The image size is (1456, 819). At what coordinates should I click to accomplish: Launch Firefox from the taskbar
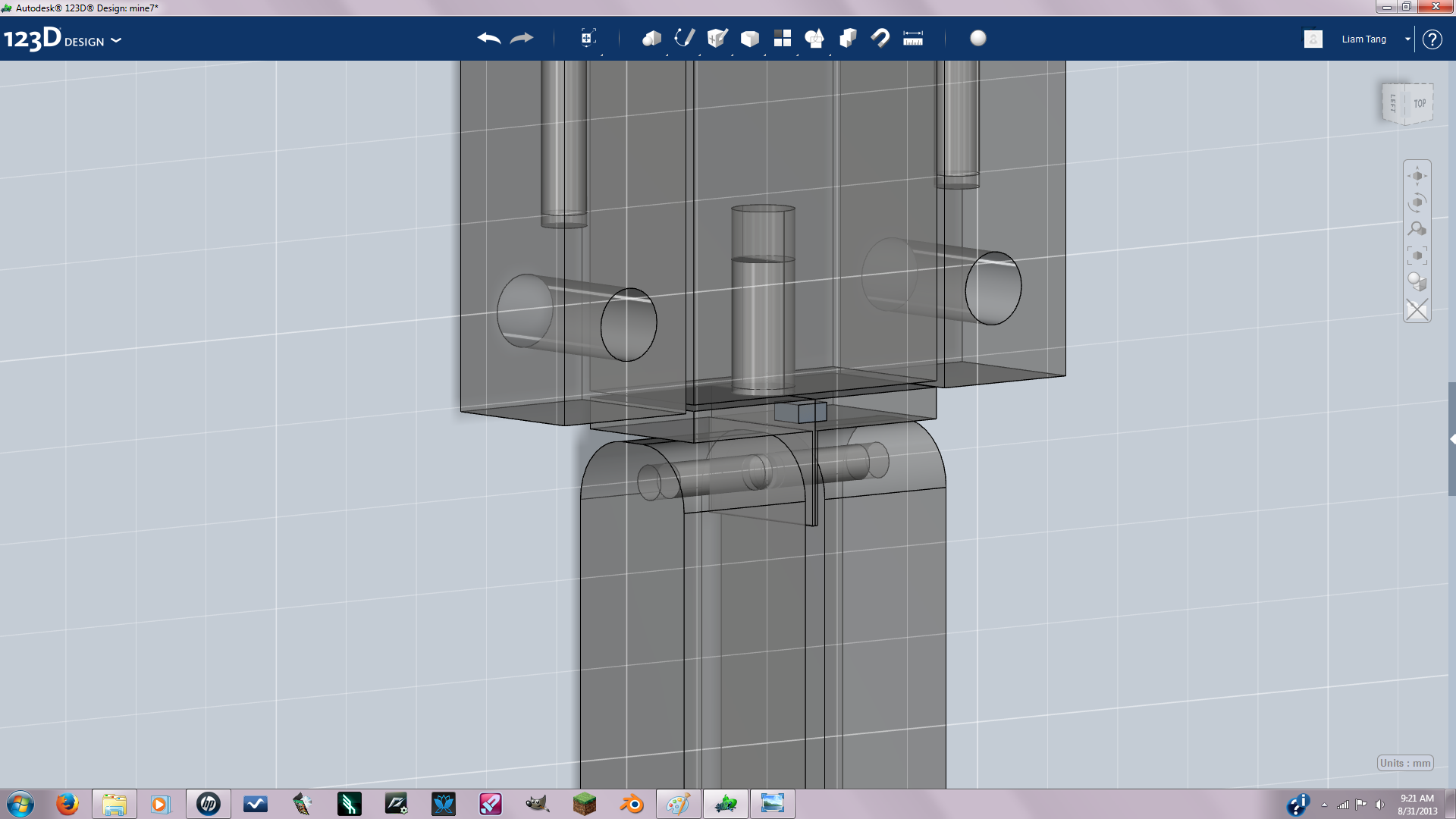coord(67,804)
